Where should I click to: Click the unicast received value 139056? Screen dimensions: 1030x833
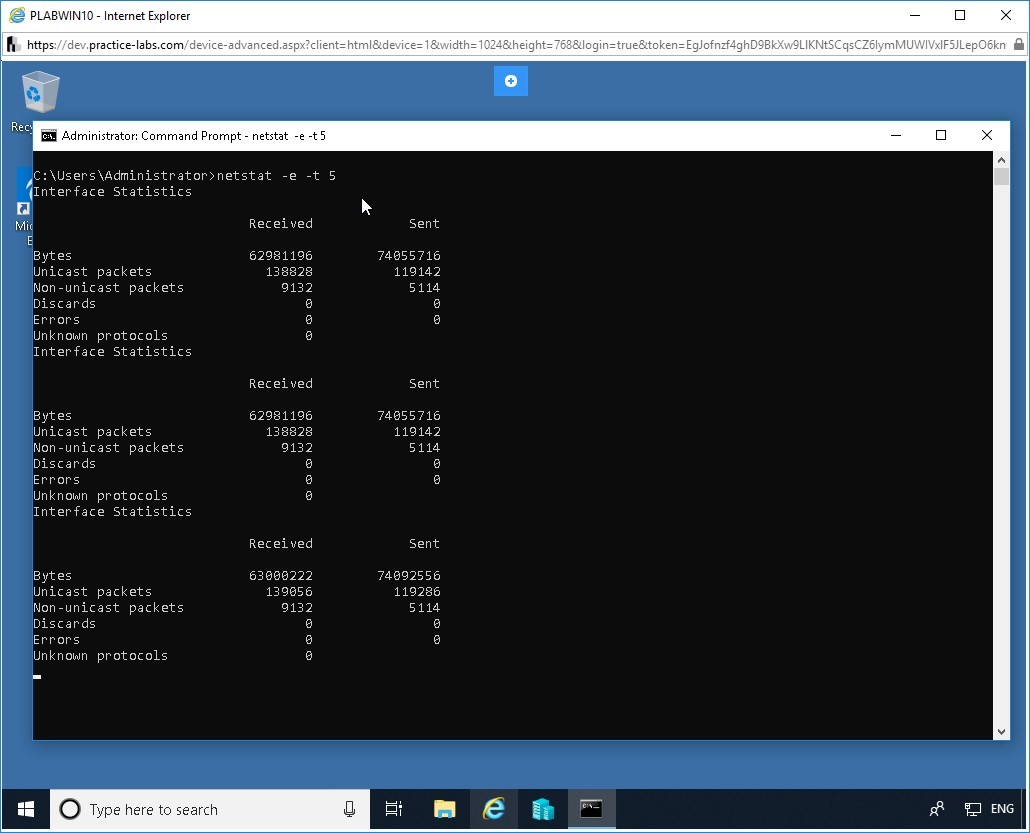point(289,591)
